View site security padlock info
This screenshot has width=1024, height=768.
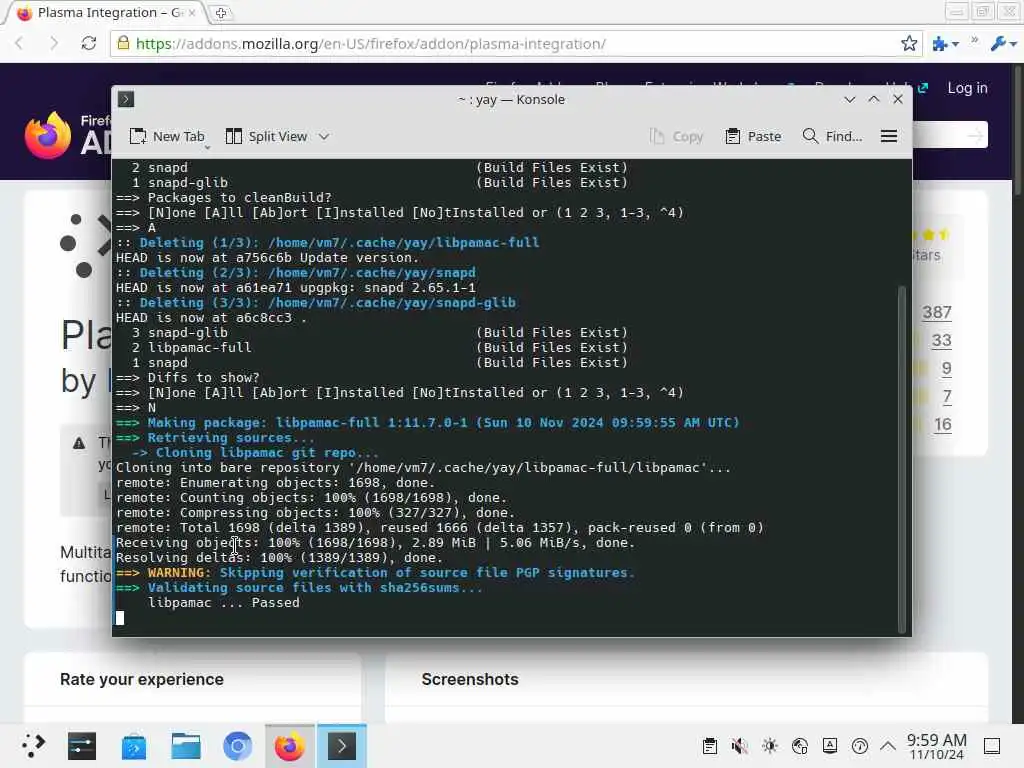[122, 43]
